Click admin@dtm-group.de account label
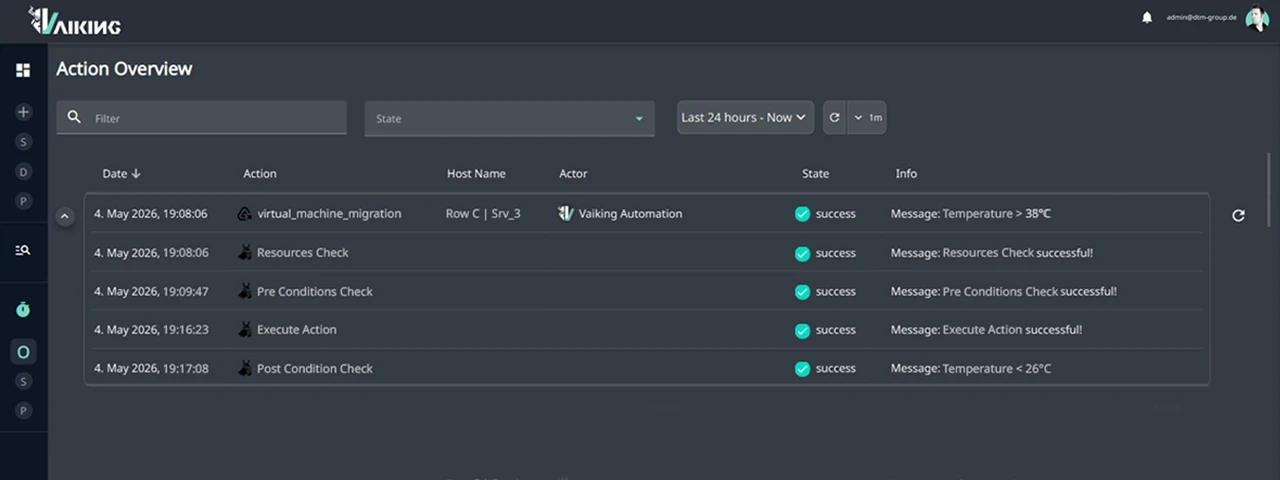Viewport: 1280px width, 480px height. click(1203, 18)
